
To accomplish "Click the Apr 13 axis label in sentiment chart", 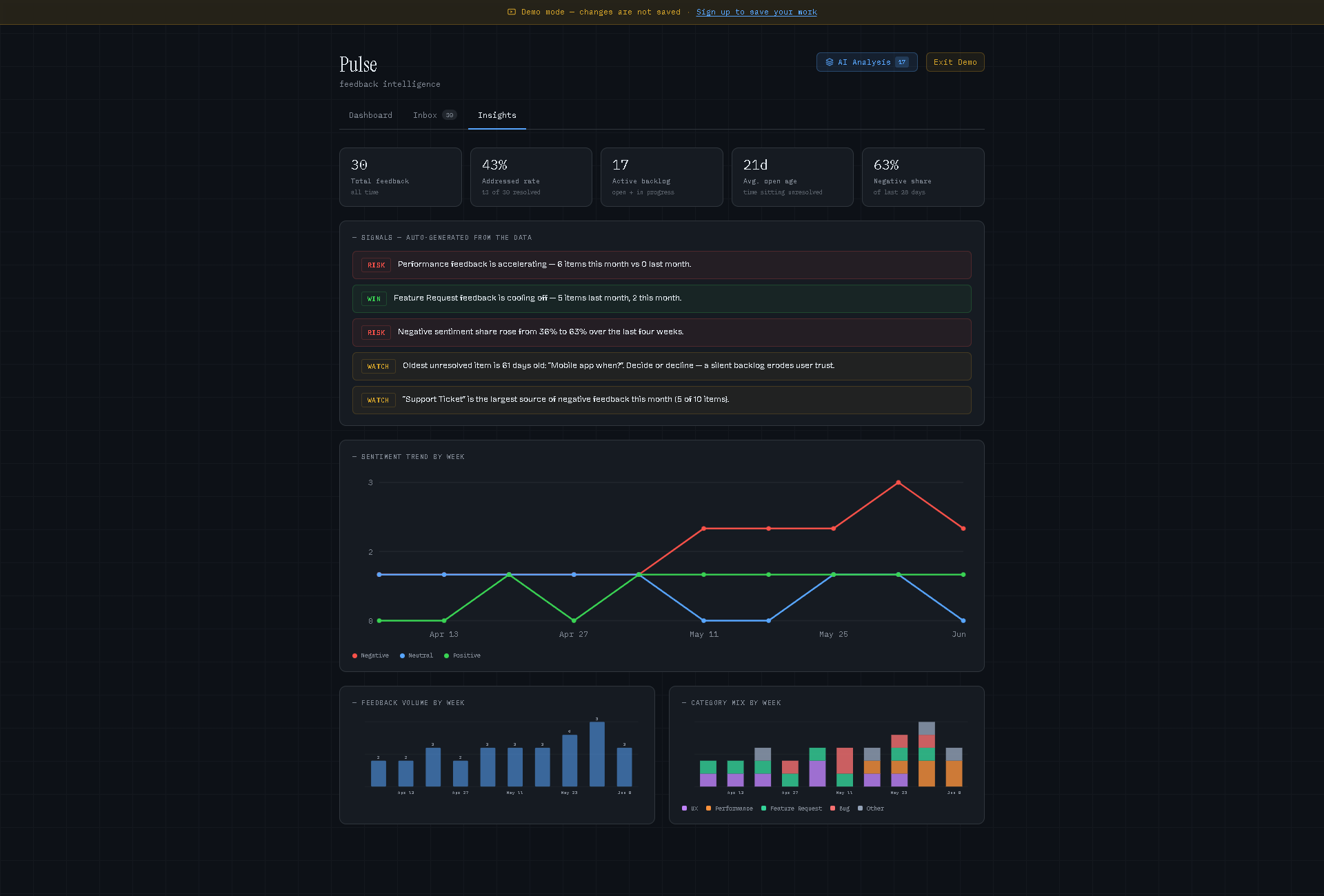I will (443, 634).
